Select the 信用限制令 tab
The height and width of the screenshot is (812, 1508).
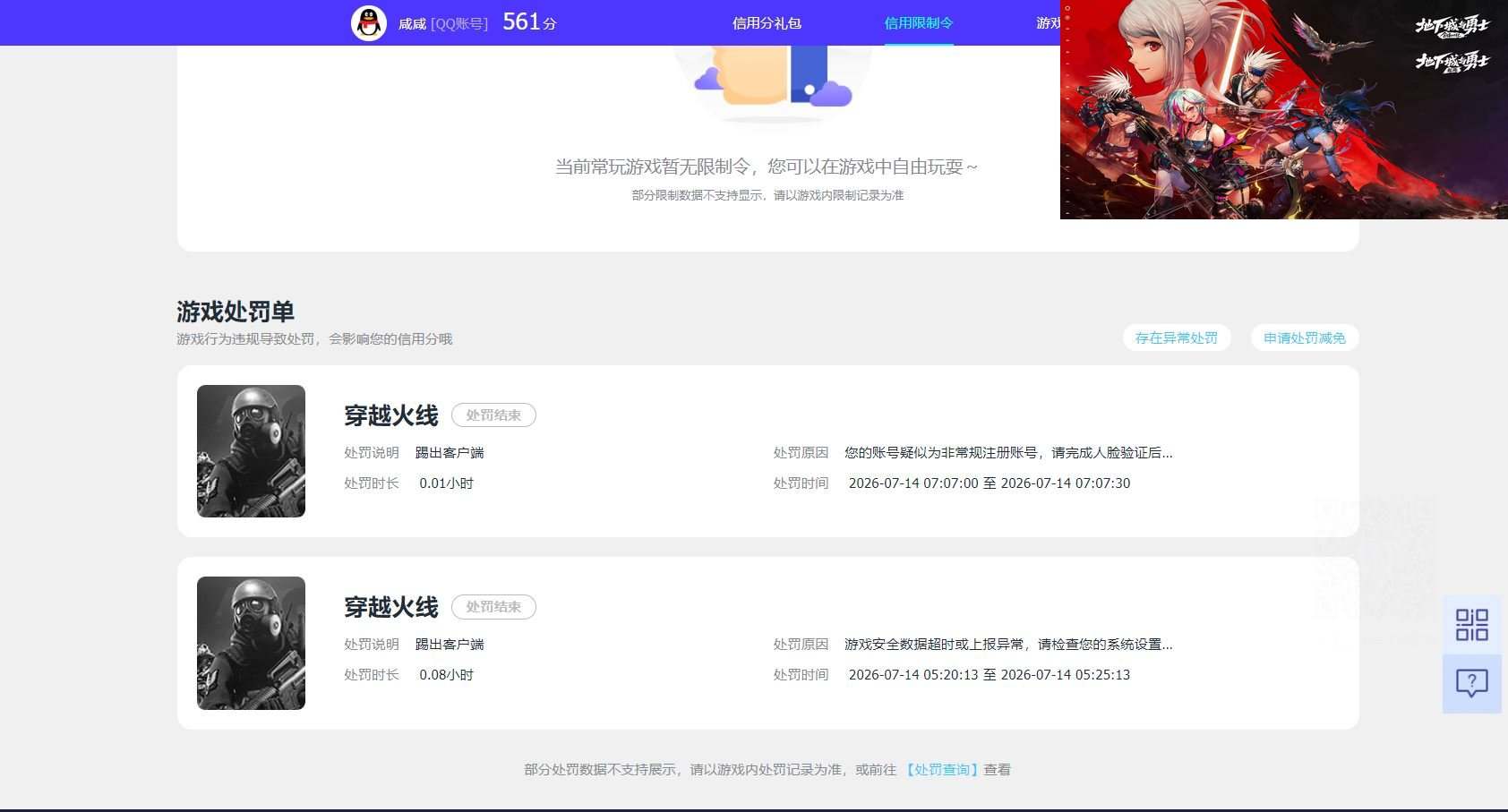tap(919, 23)
